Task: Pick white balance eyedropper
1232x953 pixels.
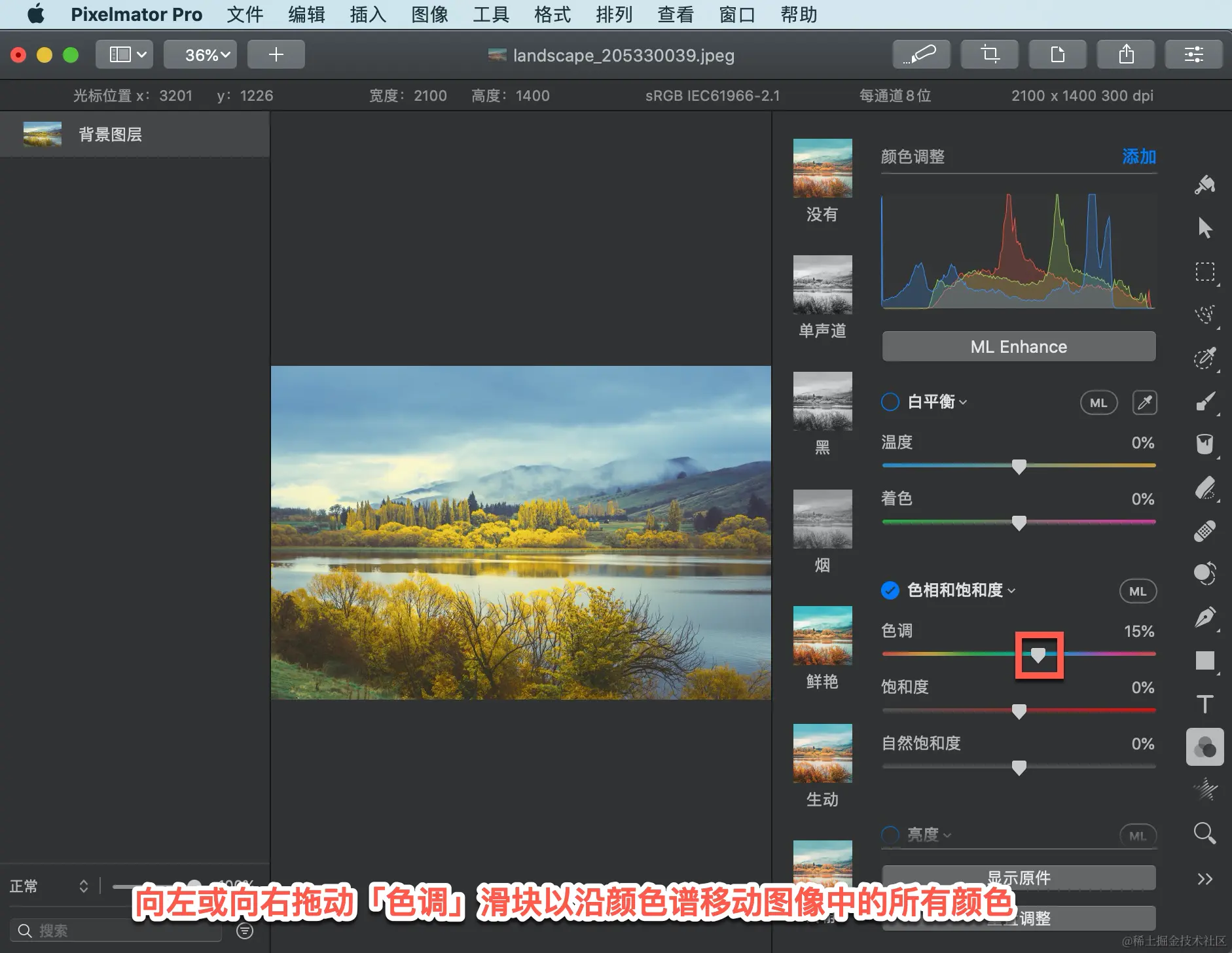Action: point(1144,403)
